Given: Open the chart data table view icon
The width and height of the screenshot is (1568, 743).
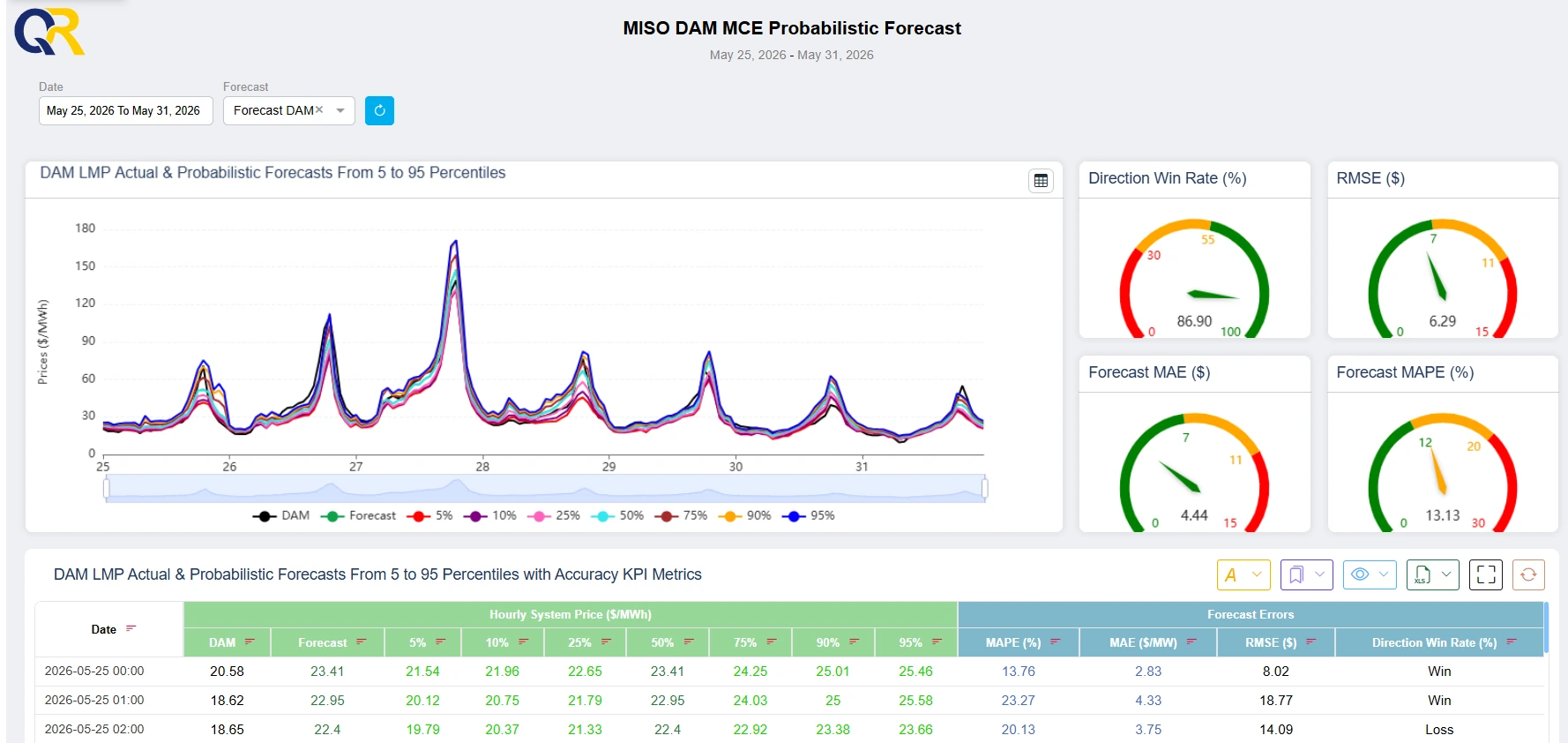Looking at the screenshot, I should coord(1041,180).
